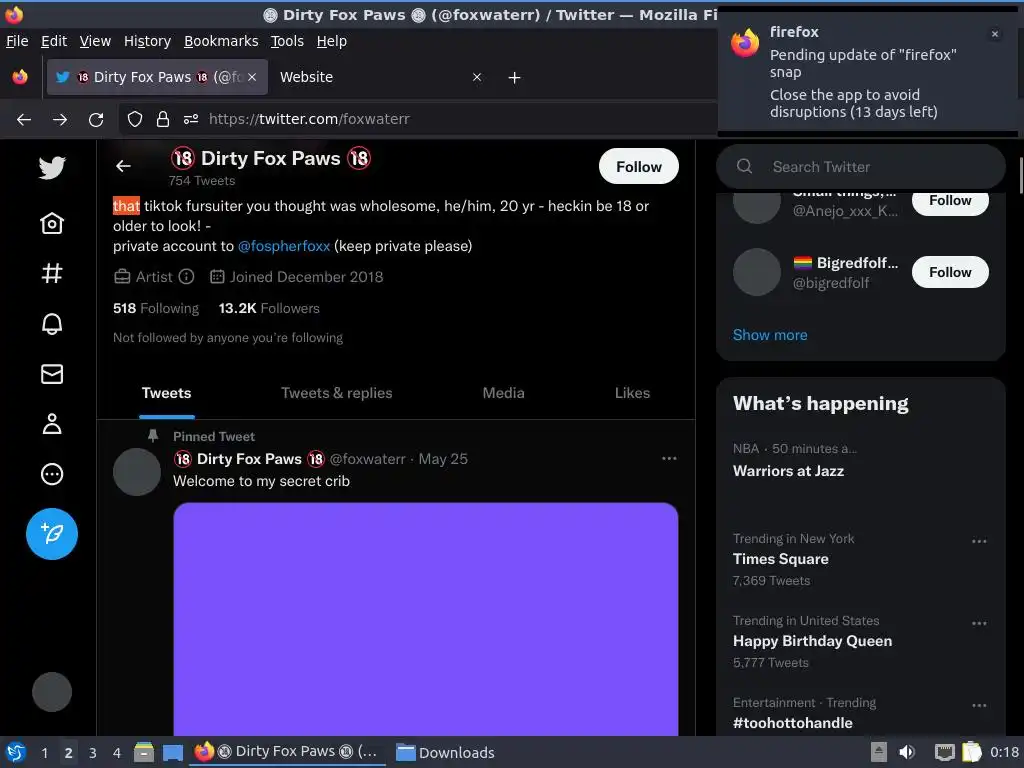Viewport: 1024px width, 768px height.
Task: Open the View menu
Action: (x=95, y=41)
